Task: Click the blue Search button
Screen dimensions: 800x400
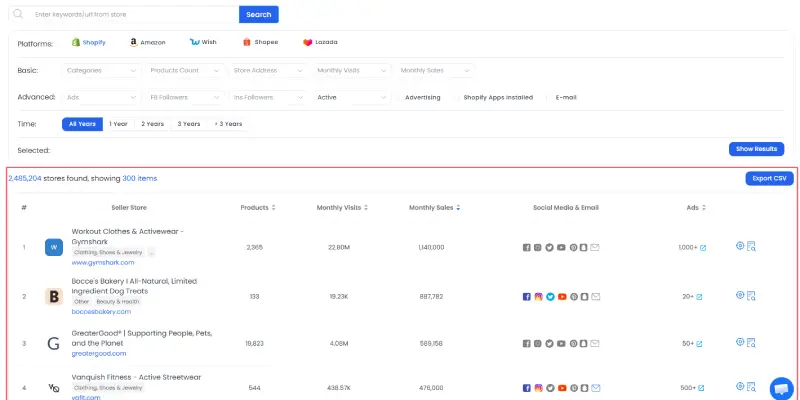Action: (259, 14)
